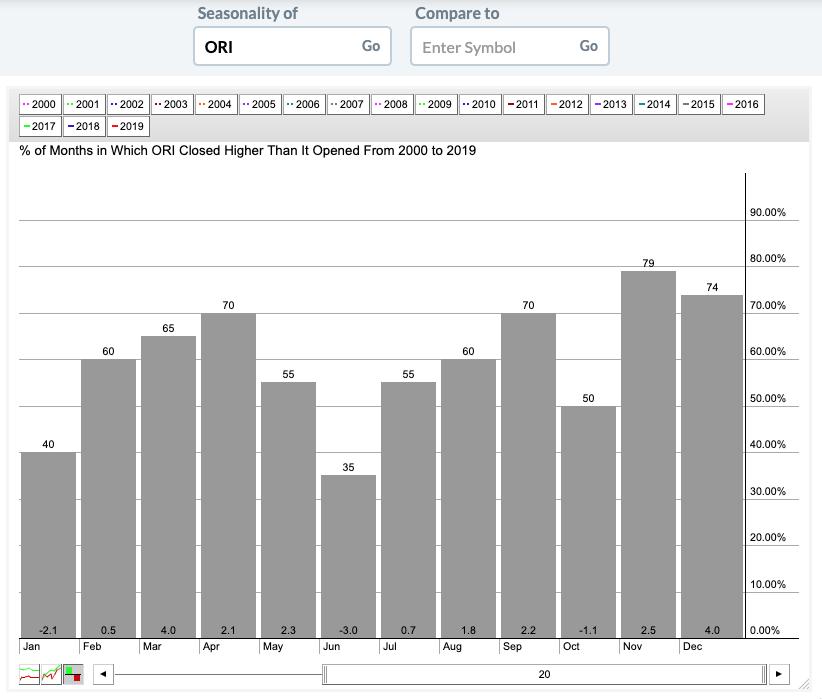This screenshot has width=822, height=699.
Task: Toggle the 2011 year legend
Action: [x=524, y=104]
